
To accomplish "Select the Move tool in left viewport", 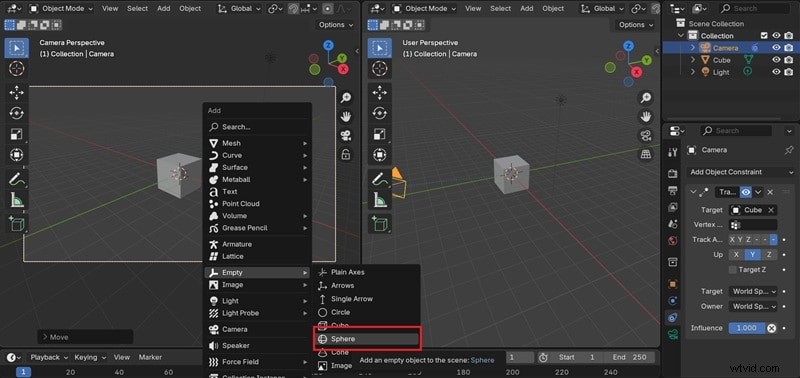I will pyautogui.click(x=17, y=92).
